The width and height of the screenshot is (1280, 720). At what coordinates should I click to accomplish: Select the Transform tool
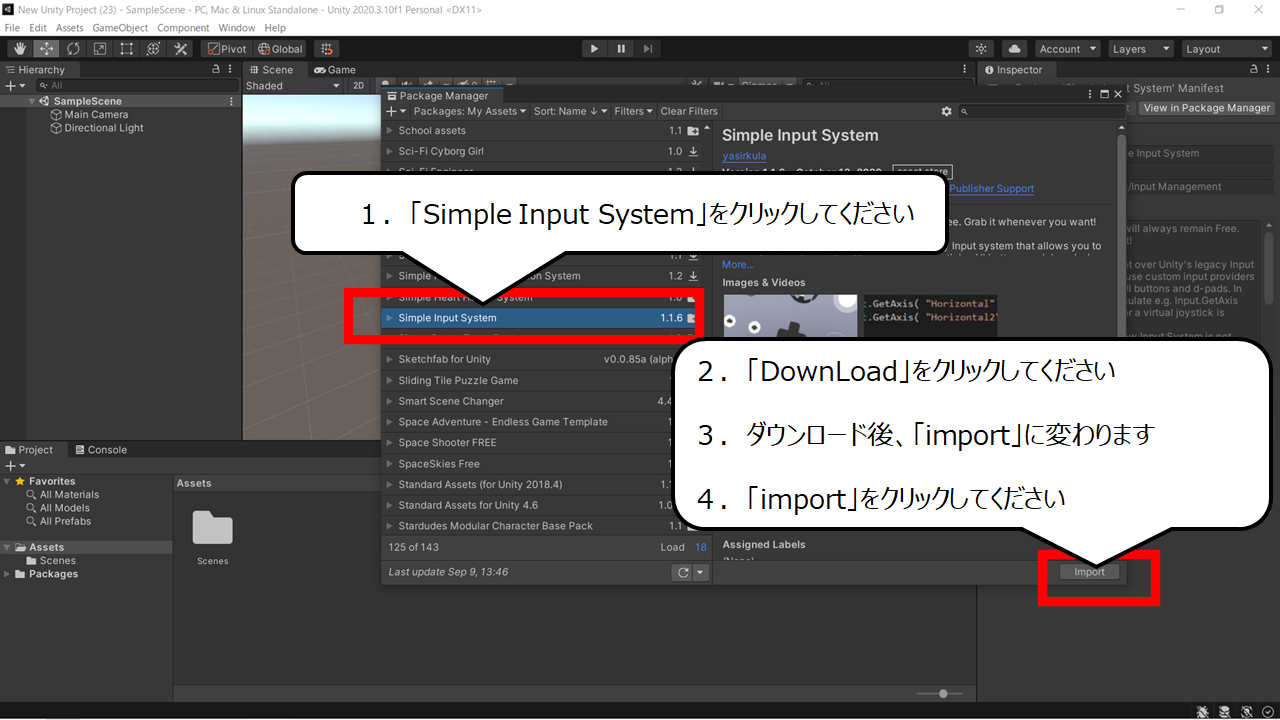point(154,49)
